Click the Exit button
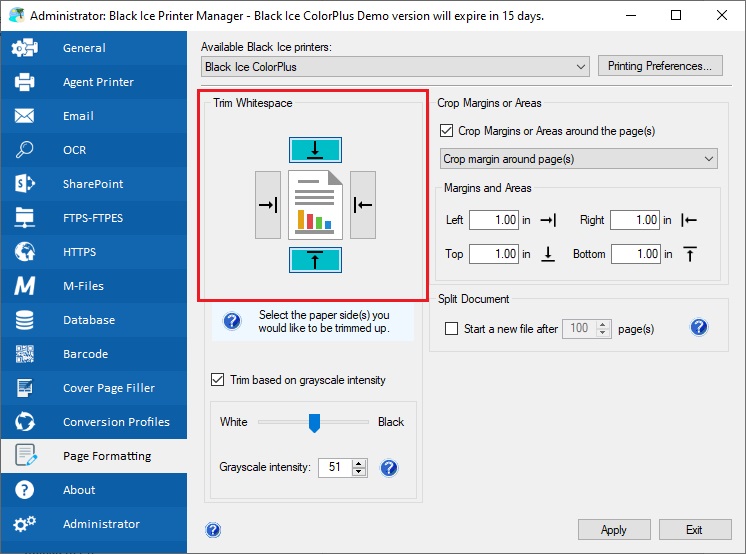 [x=695, y=530]
